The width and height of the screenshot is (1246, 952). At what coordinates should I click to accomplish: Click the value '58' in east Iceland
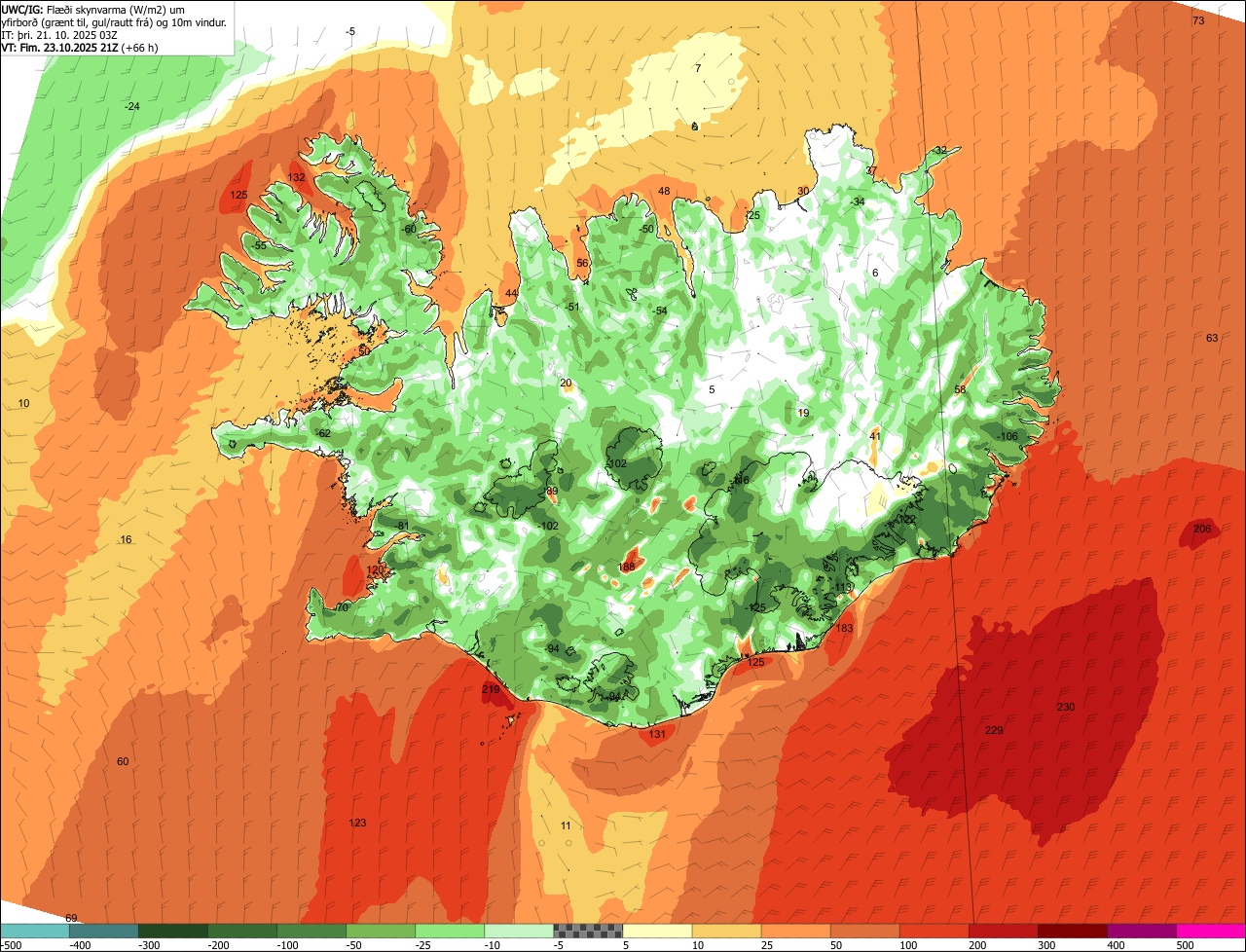(960, 389)
